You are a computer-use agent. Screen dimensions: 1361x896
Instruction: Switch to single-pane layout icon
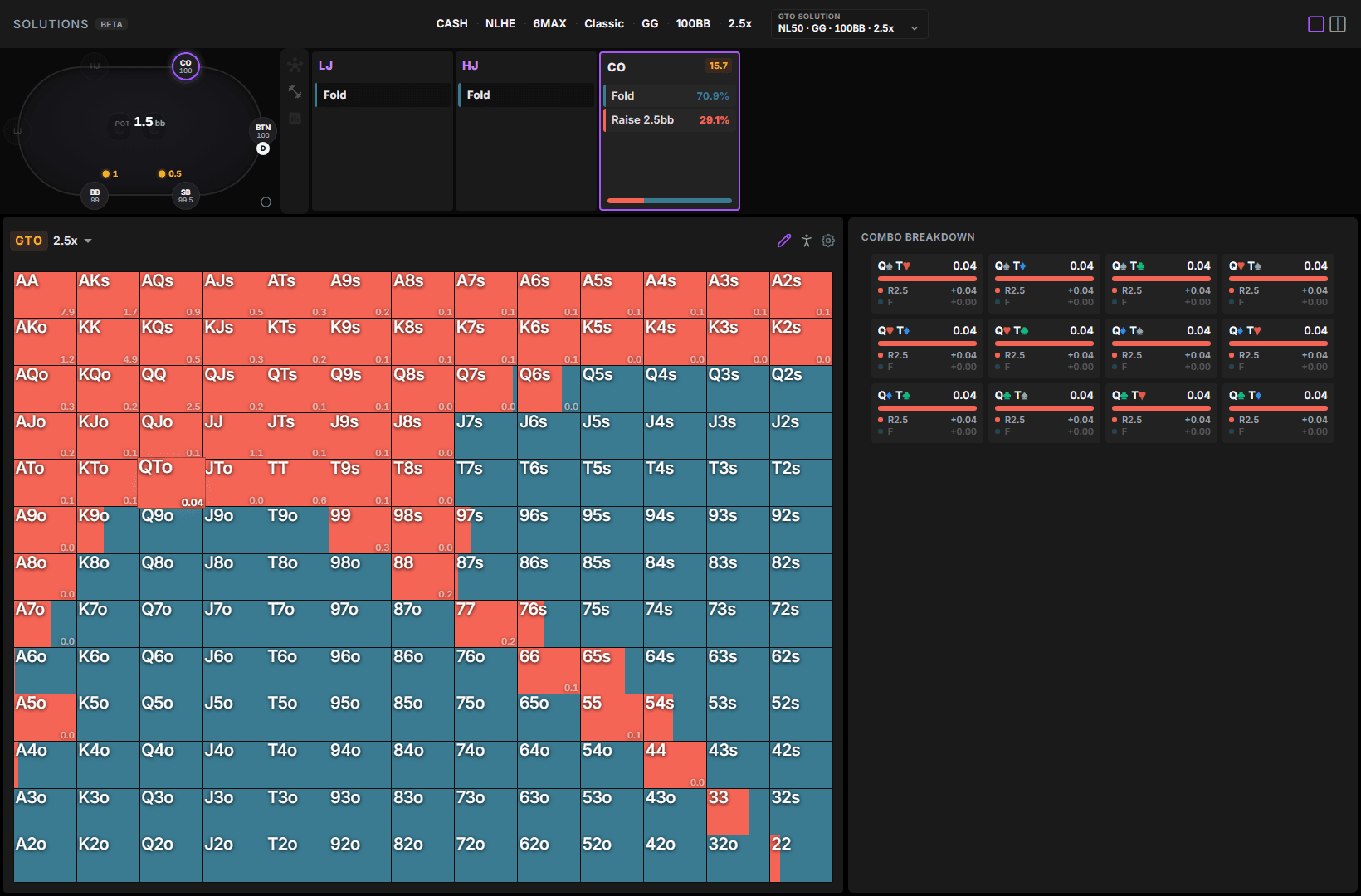point(1316,24)
